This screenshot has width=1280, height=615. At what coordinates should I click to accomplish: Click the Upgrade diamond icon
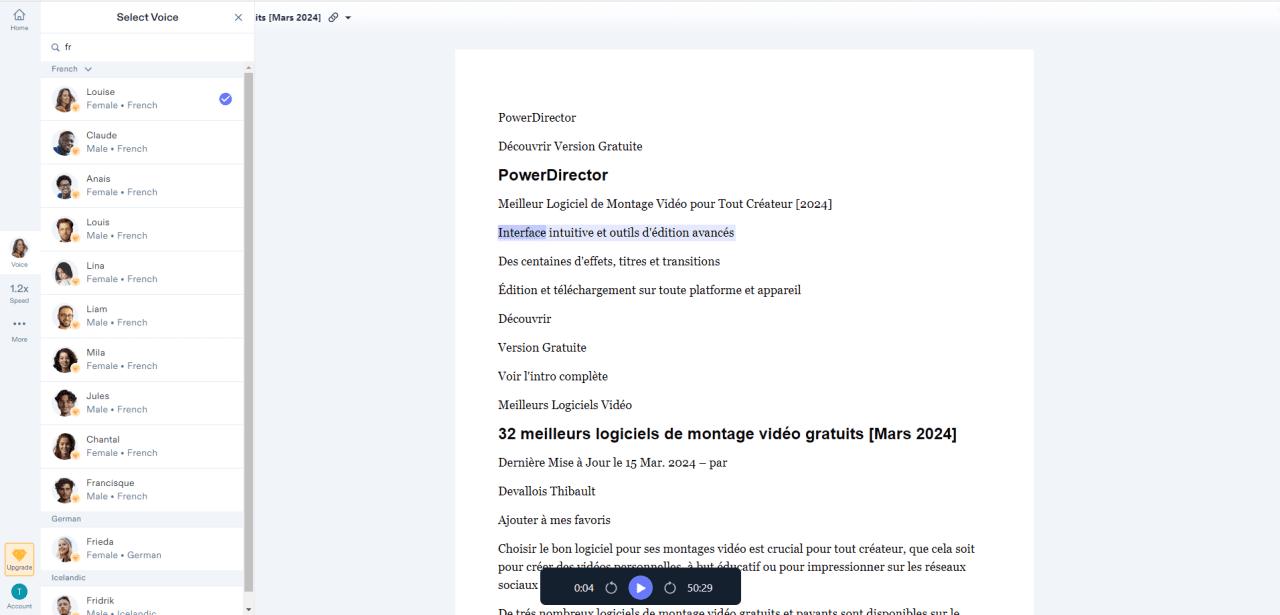(19, 558)
